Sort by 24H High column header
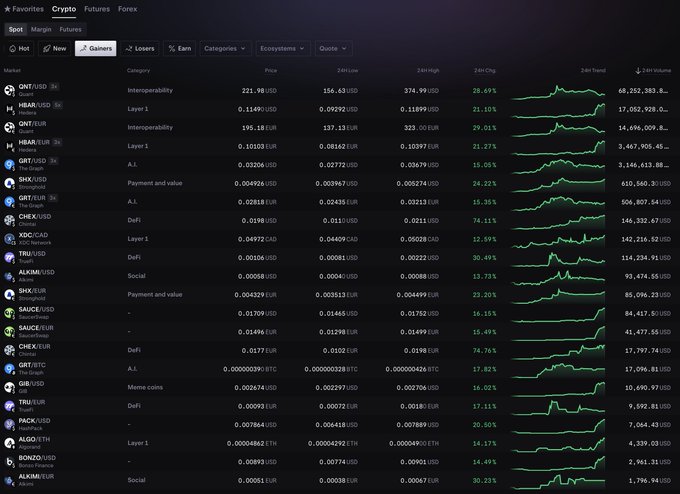Image resolution: width=680 pixels, height=494 pixels. [428, 70]
